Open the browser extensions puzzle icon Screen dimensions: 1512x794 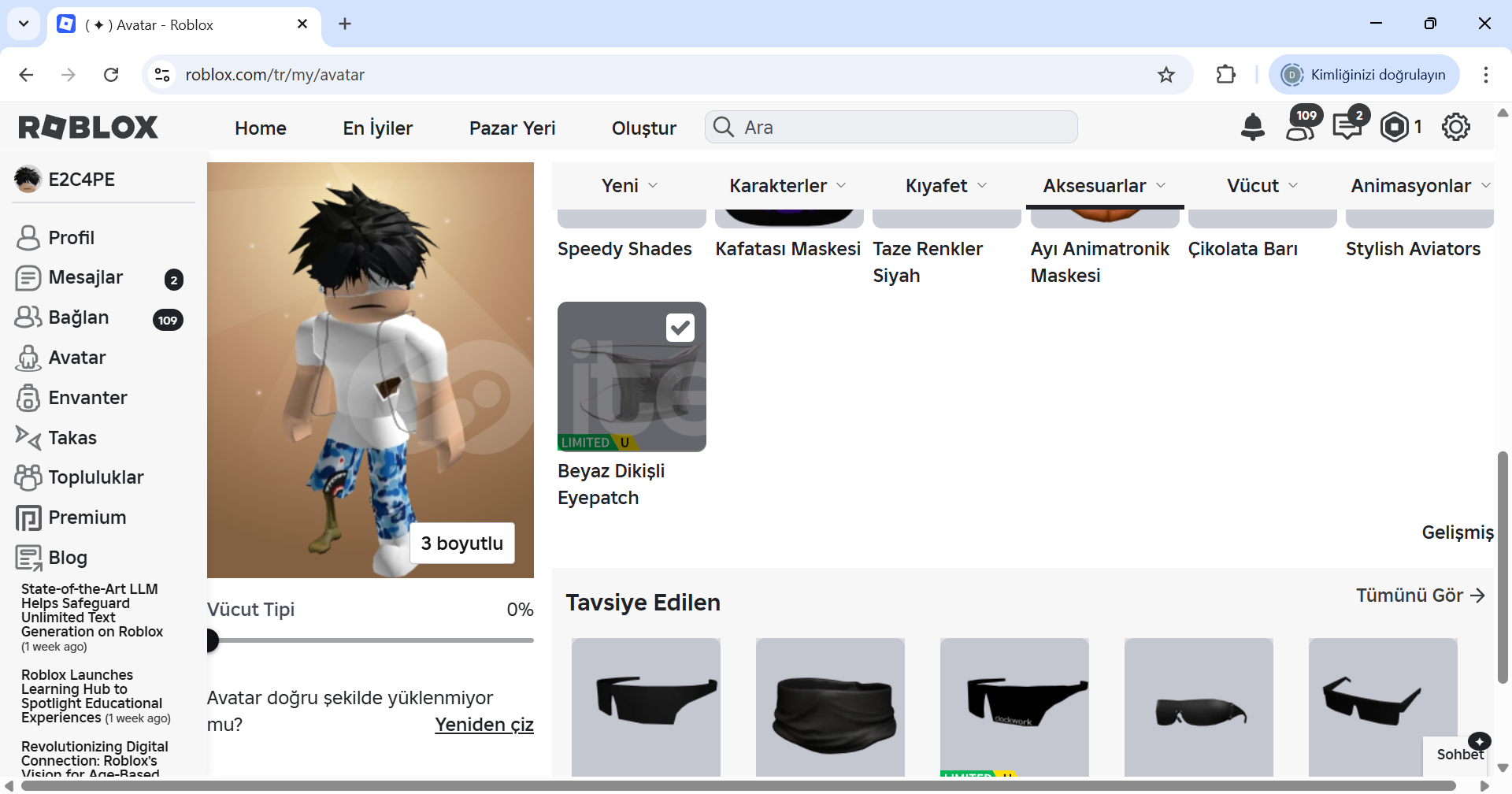pyautogui.click(x=1225, y=75)
